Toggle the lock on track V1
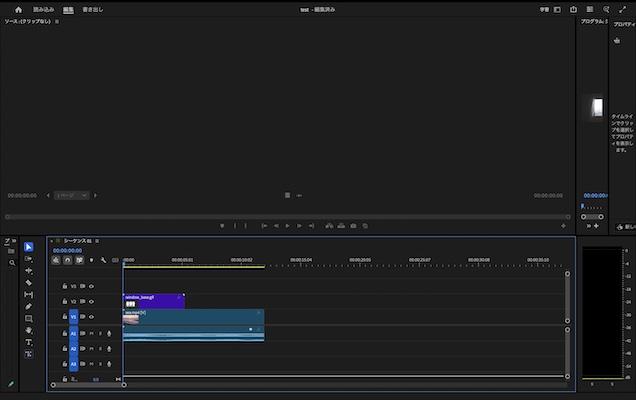This screenshot has height=400, width=636. (x=65, y=317)
